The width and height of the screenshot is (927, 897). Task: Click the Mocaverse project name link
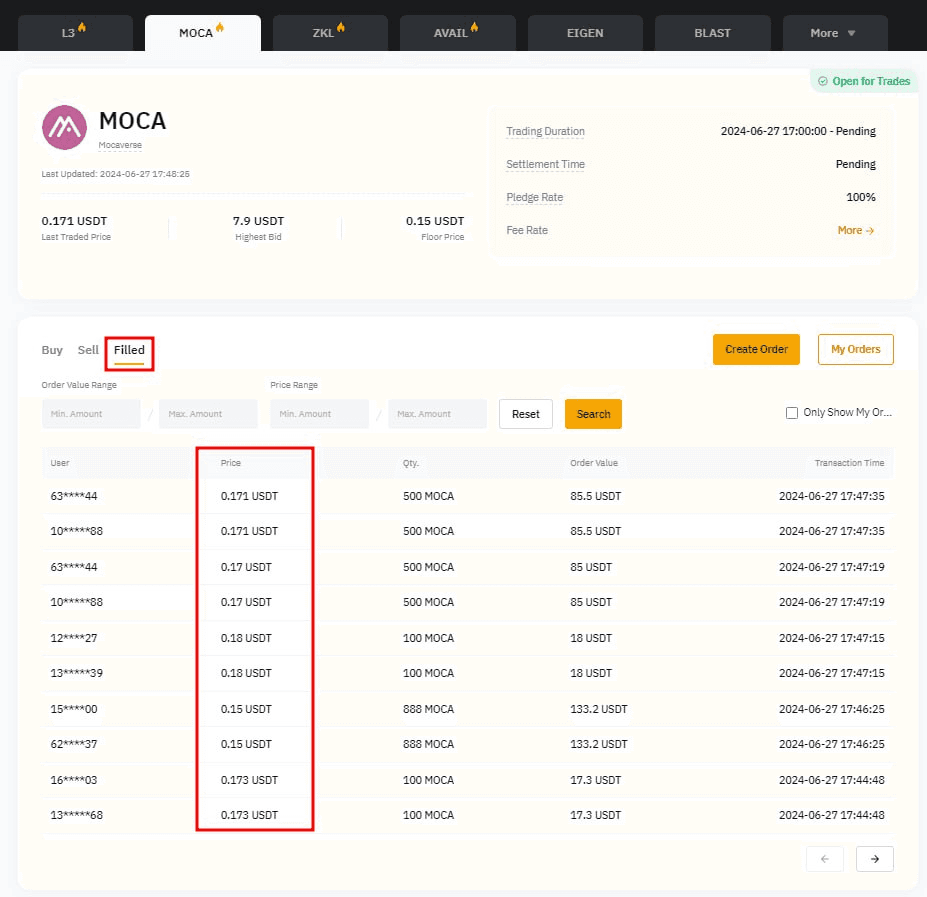coord(120,145)
